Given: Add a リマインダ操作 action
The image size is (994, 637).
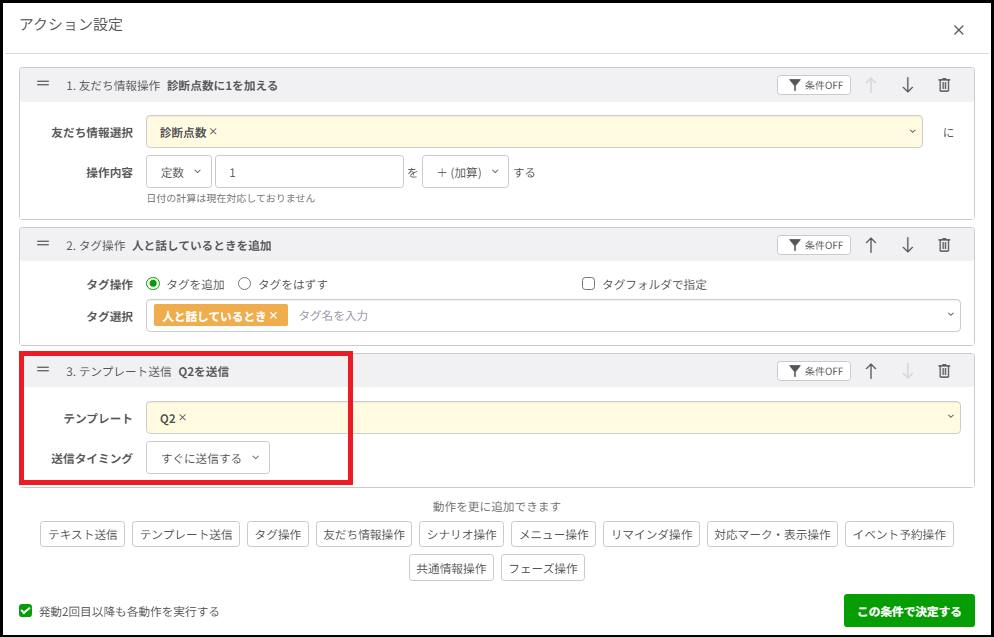Looking at the screenshot, I should (x=652, y=534).
